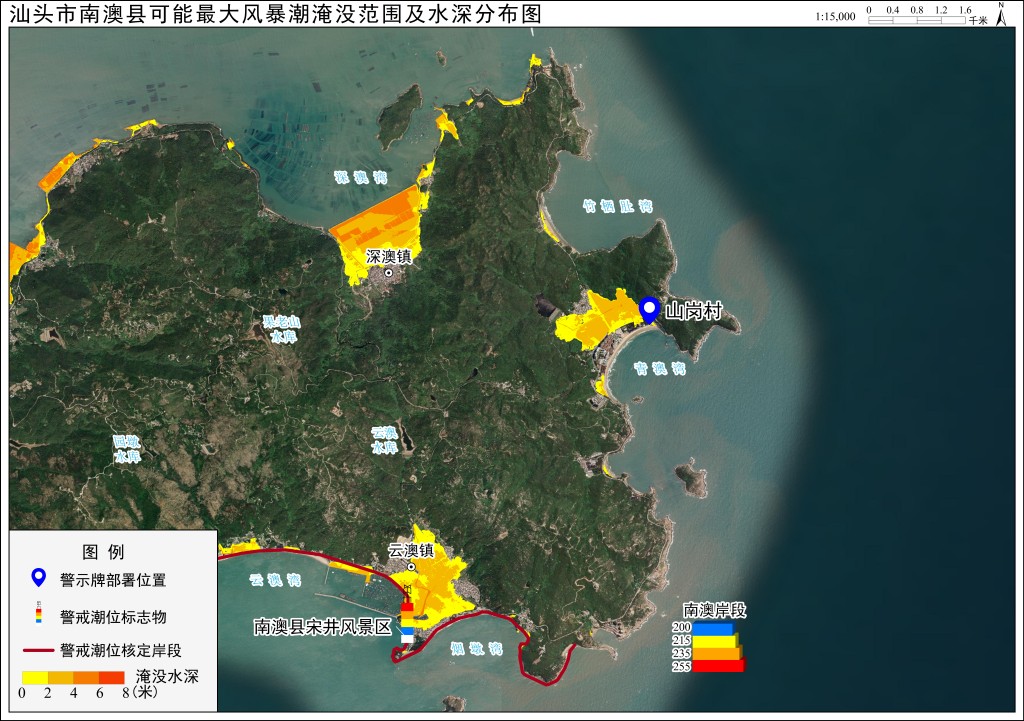This screenshot has height=721, width=1024.
Task: Click the 千米 unit label by the scale bar
Action: tap(978, 21)
